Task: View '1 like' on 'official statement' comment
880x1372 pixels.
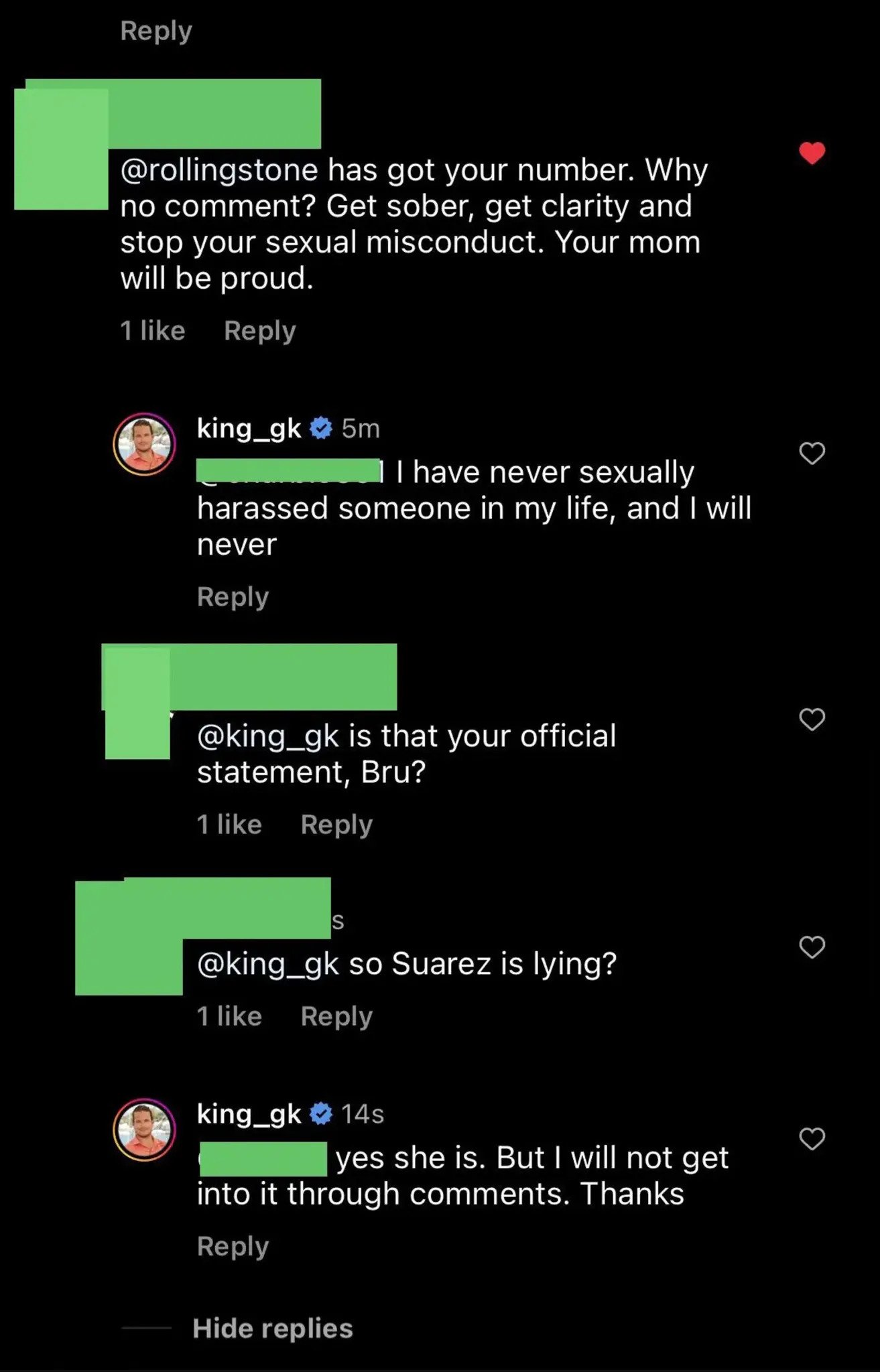Action: tap(229, 825)
